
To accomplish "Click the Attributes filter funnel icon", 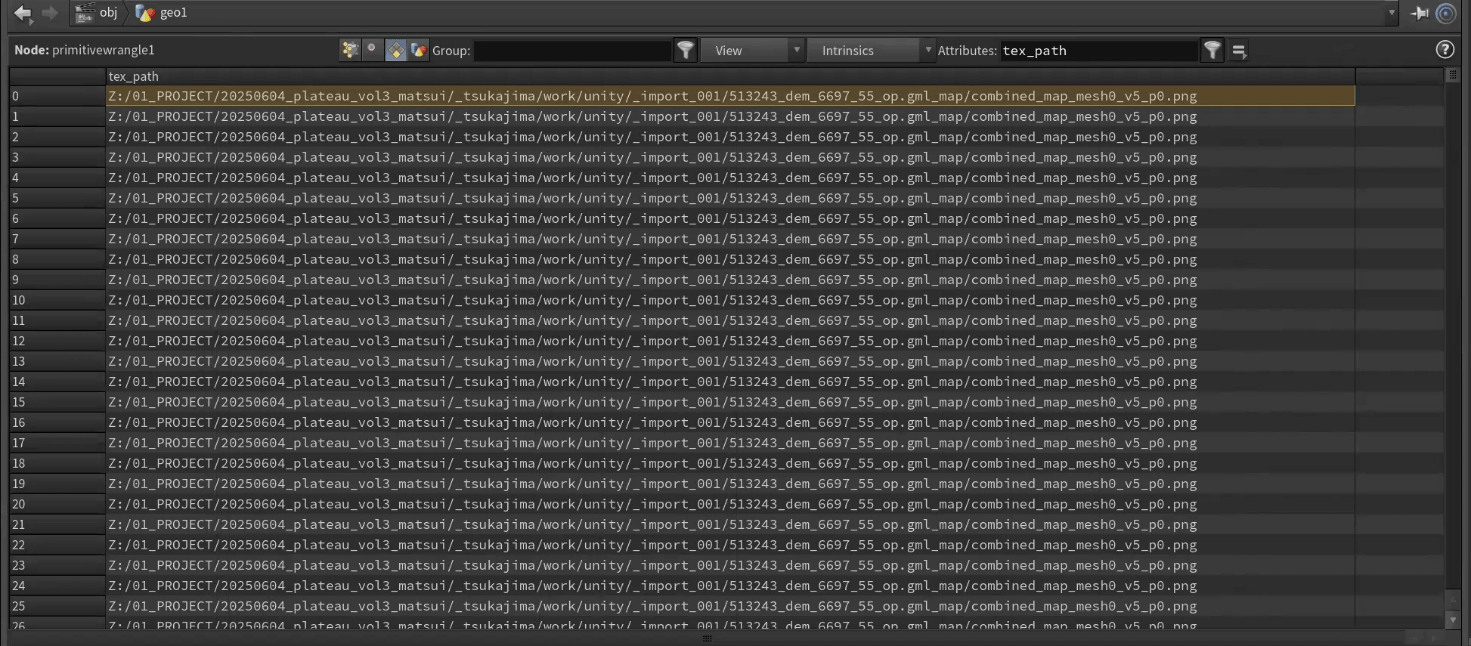I will (x=1212, y=50).
